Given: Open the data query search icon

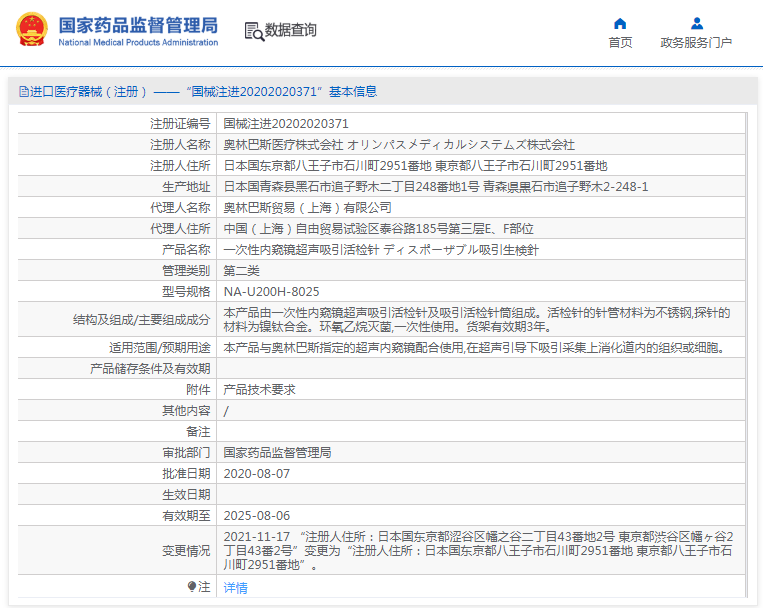Looking at the screenshot, I should tap(254, 31).
